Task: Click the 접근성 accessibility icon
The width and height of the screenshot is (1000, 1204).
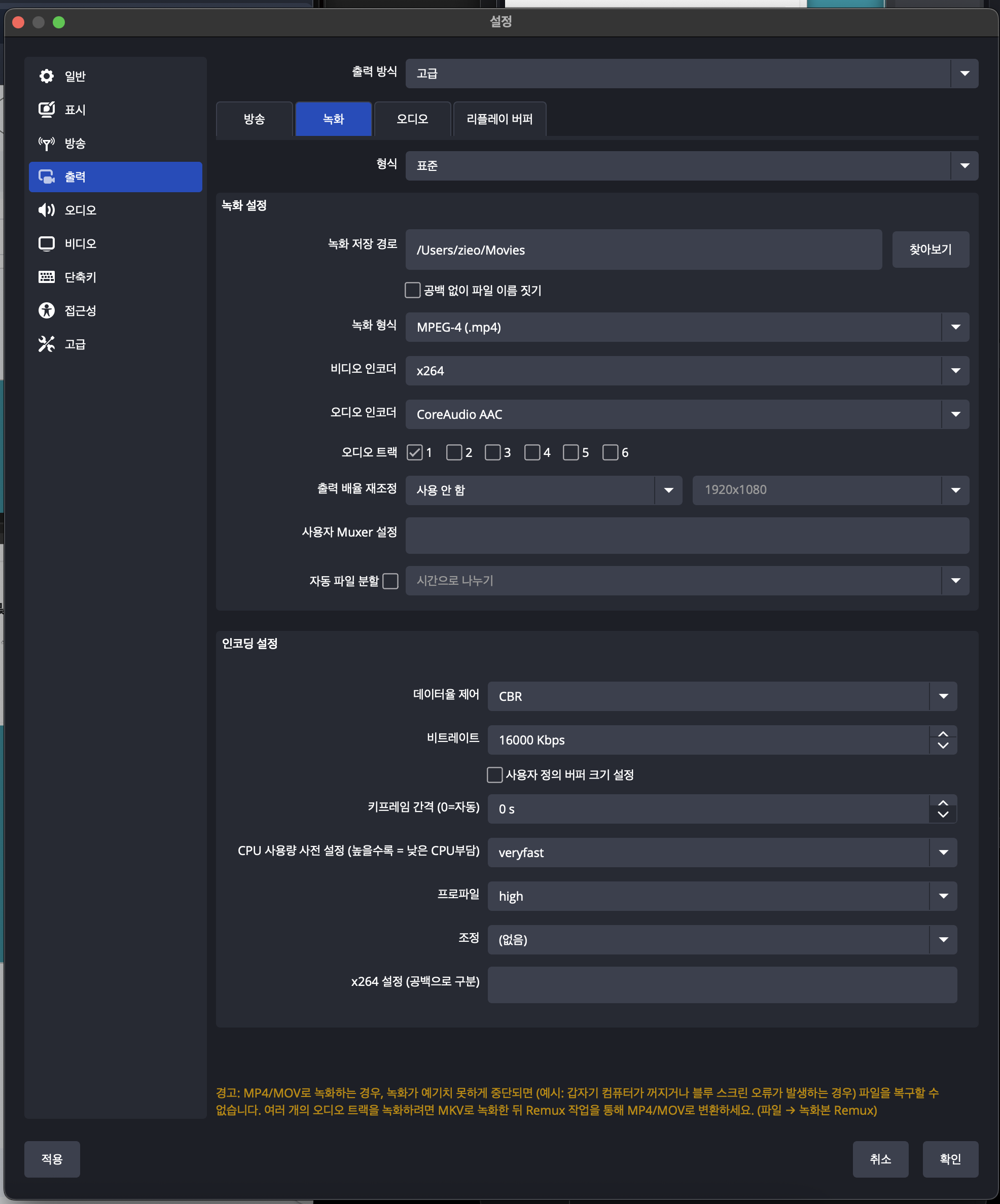Action: [47, 311]
